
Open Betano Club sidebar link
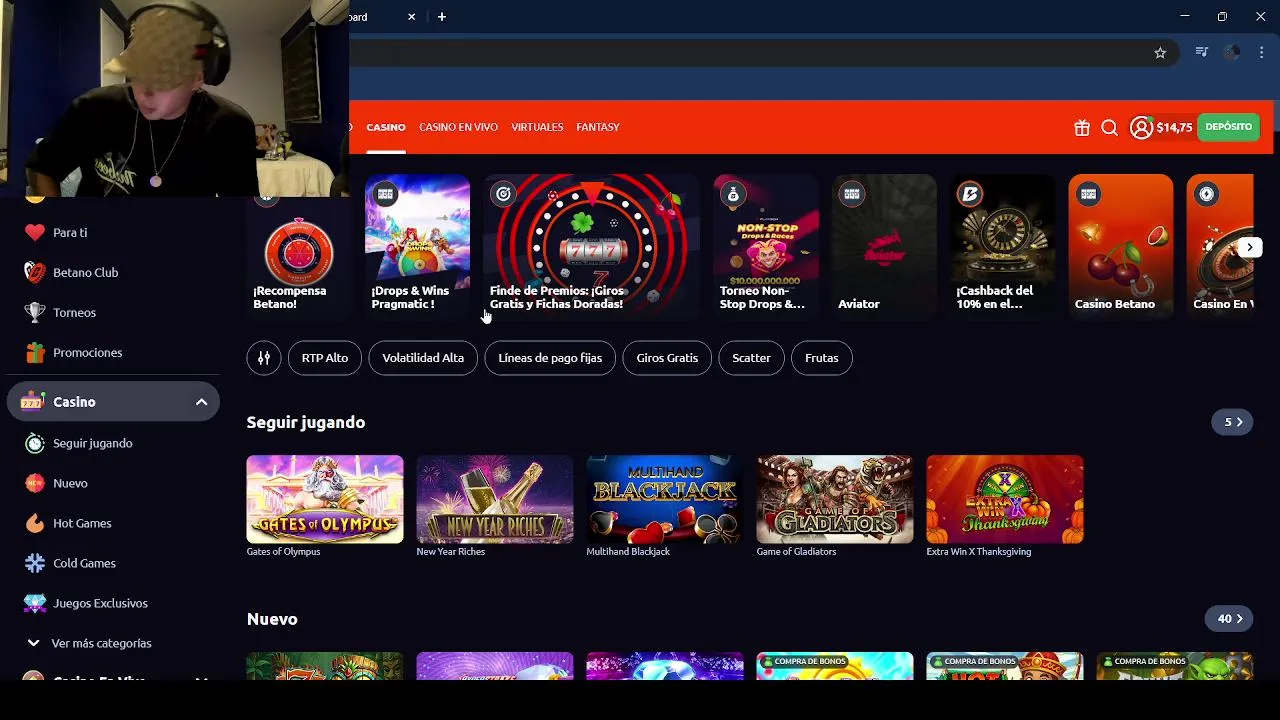click(x=85, y=272)
